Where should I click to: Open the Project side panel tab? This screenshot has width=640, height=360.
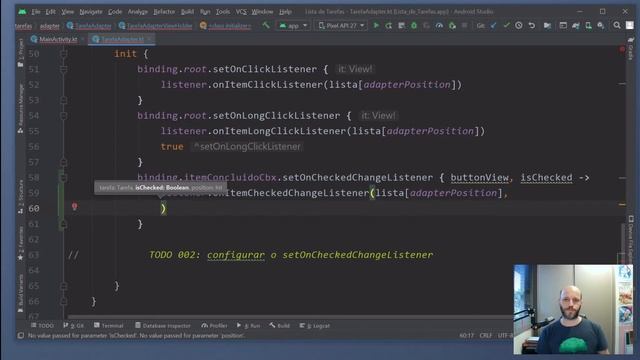click(x=21, y=53)
